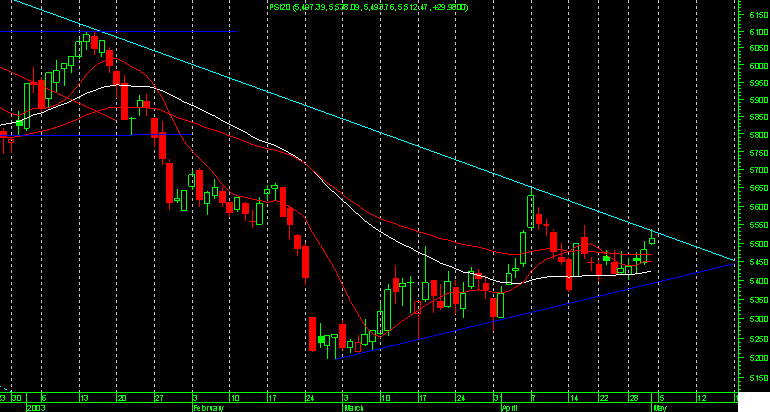Viewport: 770px width, 412px height.
Task: Click date label 10 in March
Action: point(386,398)
